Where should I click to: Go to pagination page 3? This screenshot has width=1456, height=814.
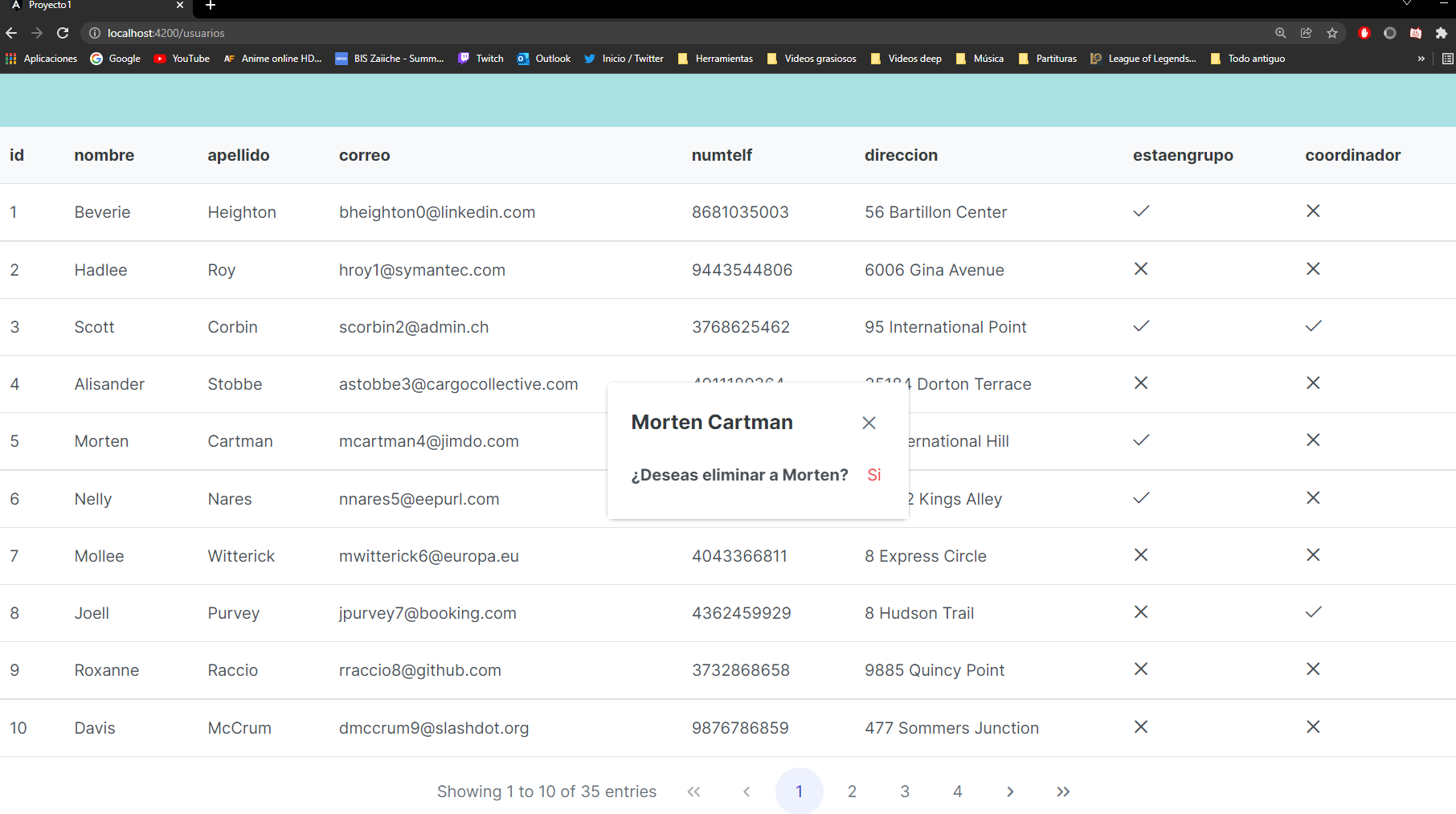905,791
